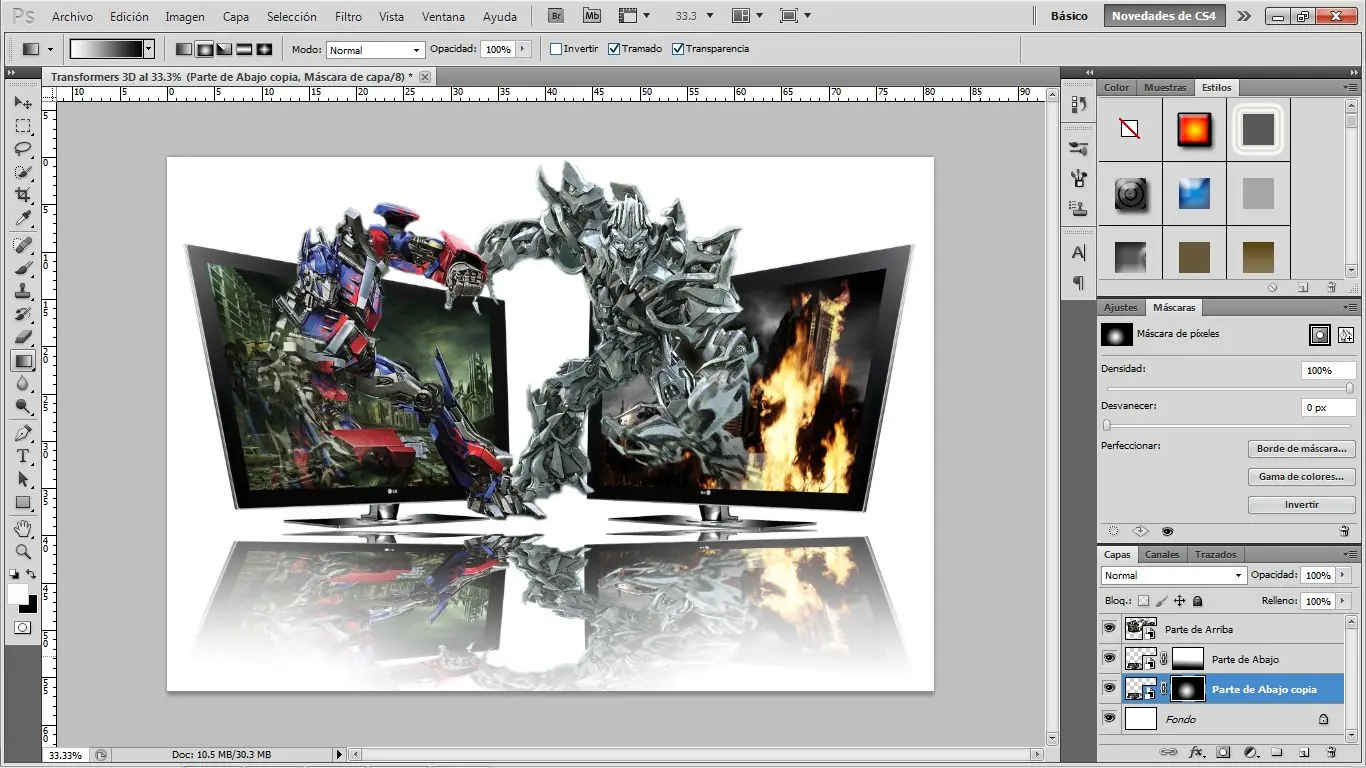The width and height of the screenshot is (1366, 768).
Task: Open the gradient picker dropdown arrow
Action: (149, 48)
